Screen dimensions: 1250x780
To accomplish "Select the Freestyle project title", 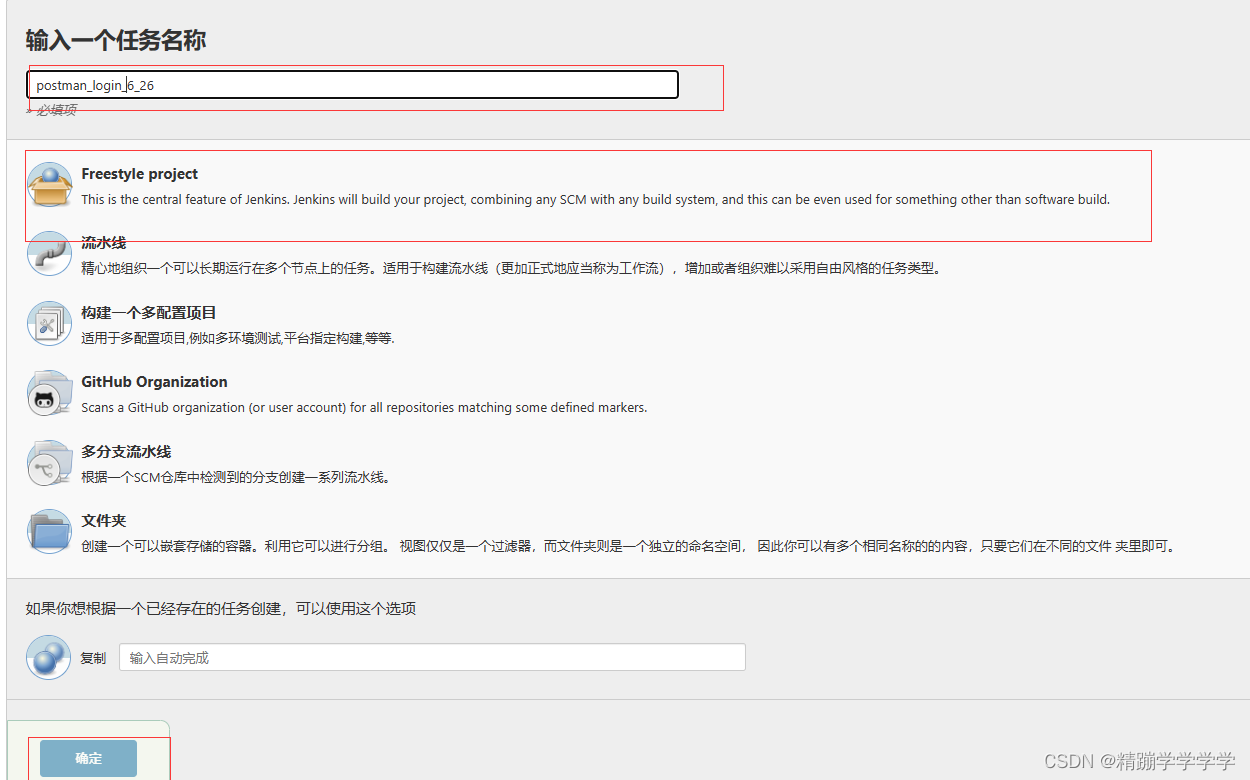I will click(x=139, y=174).
